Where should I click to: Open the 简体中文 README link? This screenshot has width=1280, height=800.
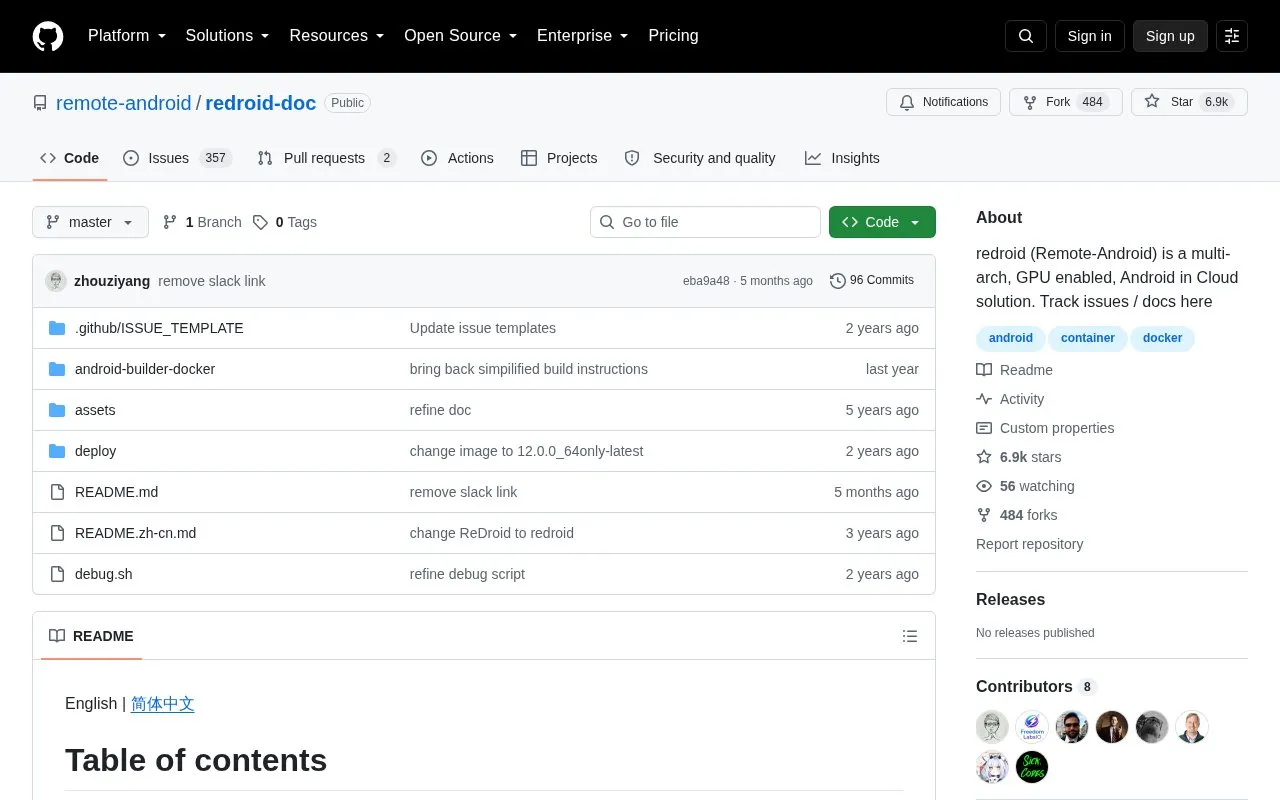click(163, 704)
